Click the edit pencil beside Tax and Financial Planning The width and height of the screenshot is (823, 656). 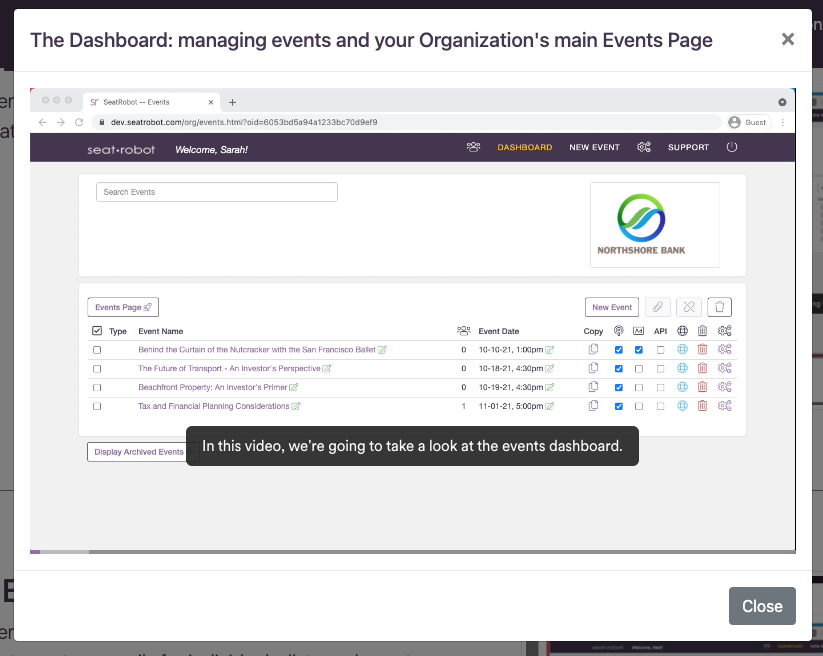pyautogui.click(x=295, y=406)
